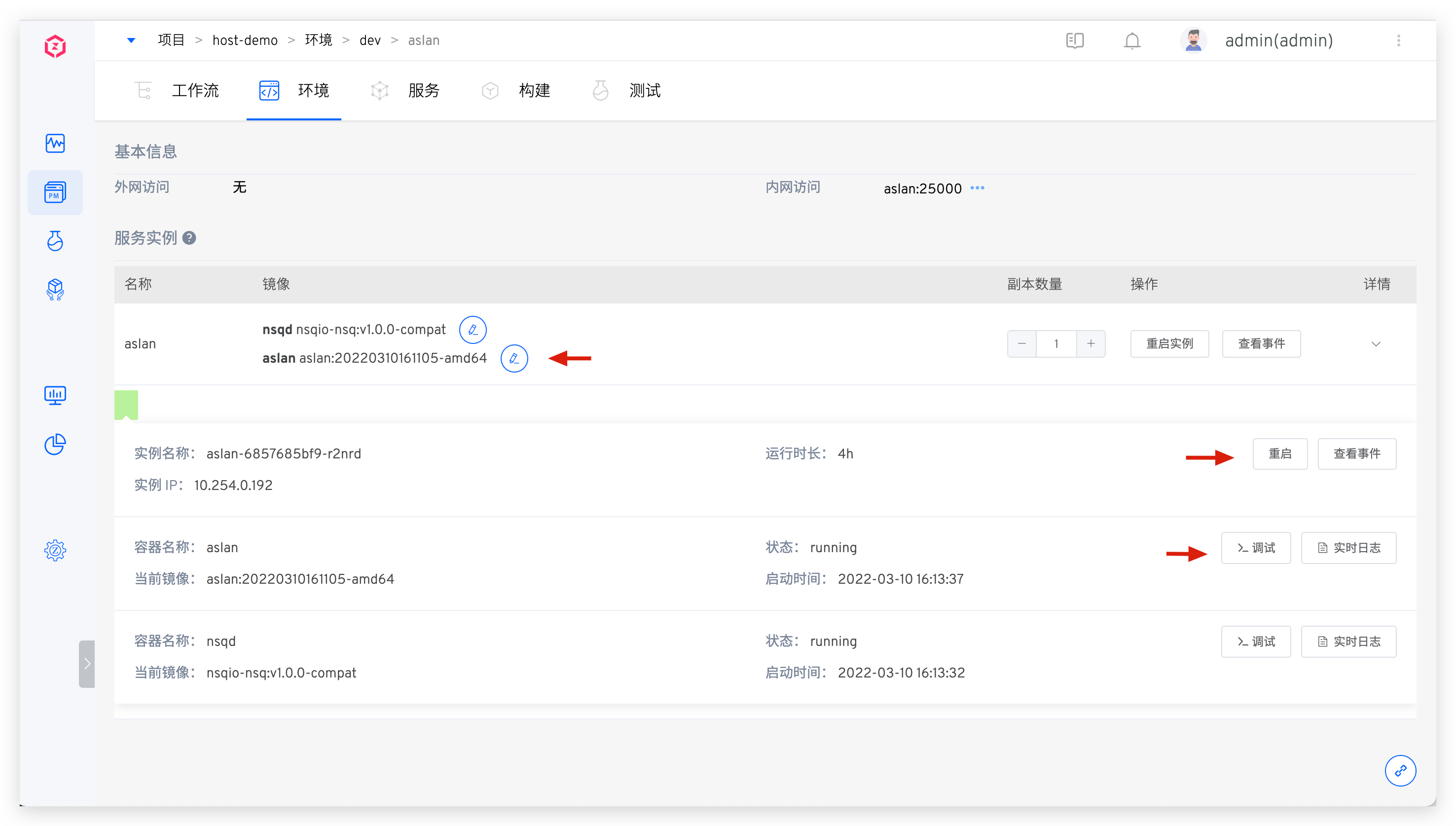Click the blue link icon at bottom right
Viewport: 1456px width, 826px height.
coord(1400,770)
